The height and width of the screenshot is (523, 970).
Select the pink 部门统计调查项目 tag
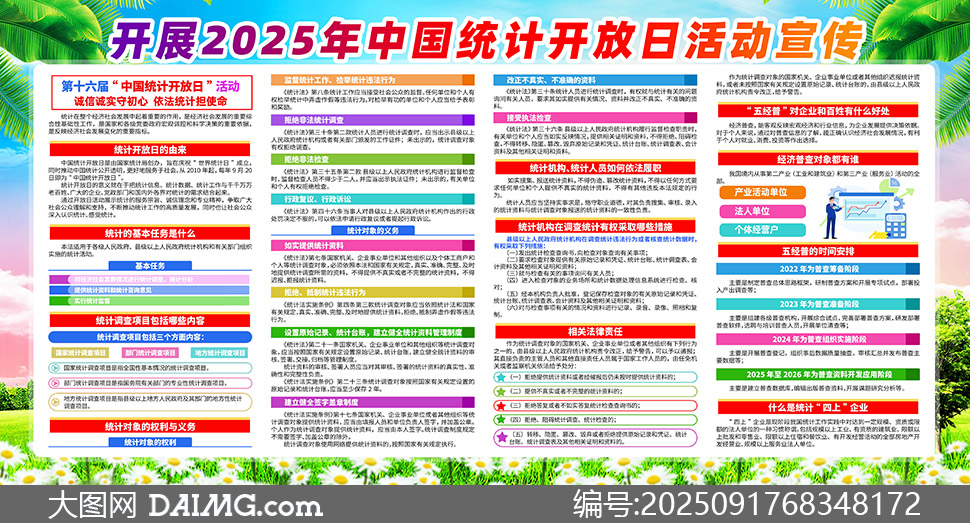point(150,353)
